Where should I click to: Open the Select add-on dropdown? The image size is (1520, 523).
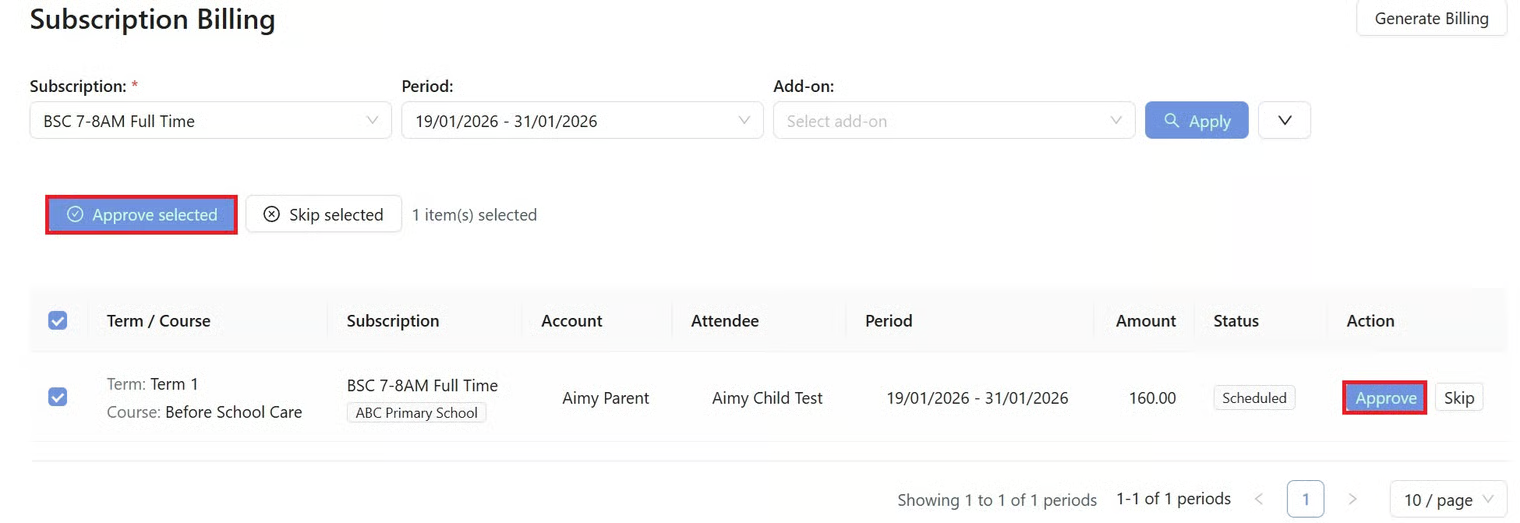coord(953,121)
